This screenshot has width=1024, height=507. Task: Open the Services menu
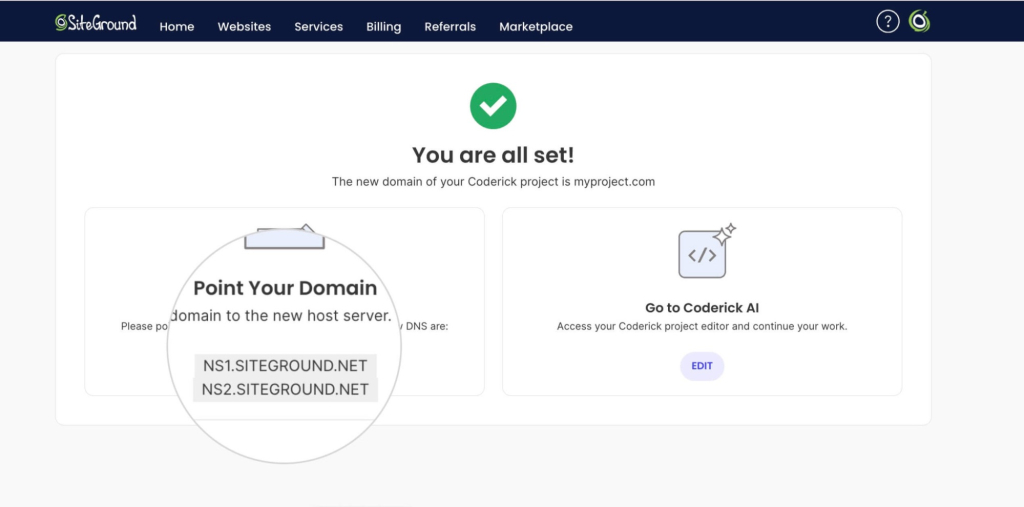pos(319,27)
